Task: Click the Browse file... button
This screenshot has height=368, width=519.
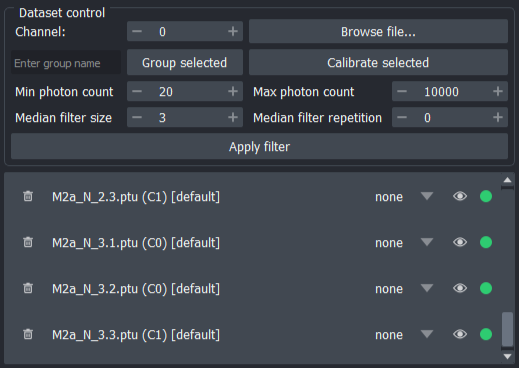Action: [x=378, y=31]
